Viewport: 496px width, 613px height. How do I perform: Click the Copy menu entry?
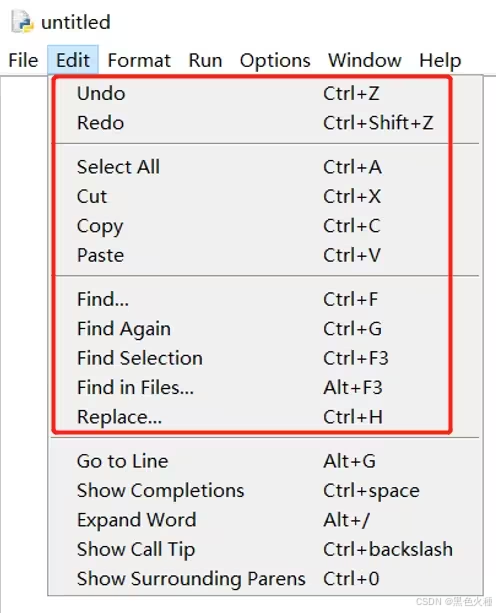(x=265, y=226)
